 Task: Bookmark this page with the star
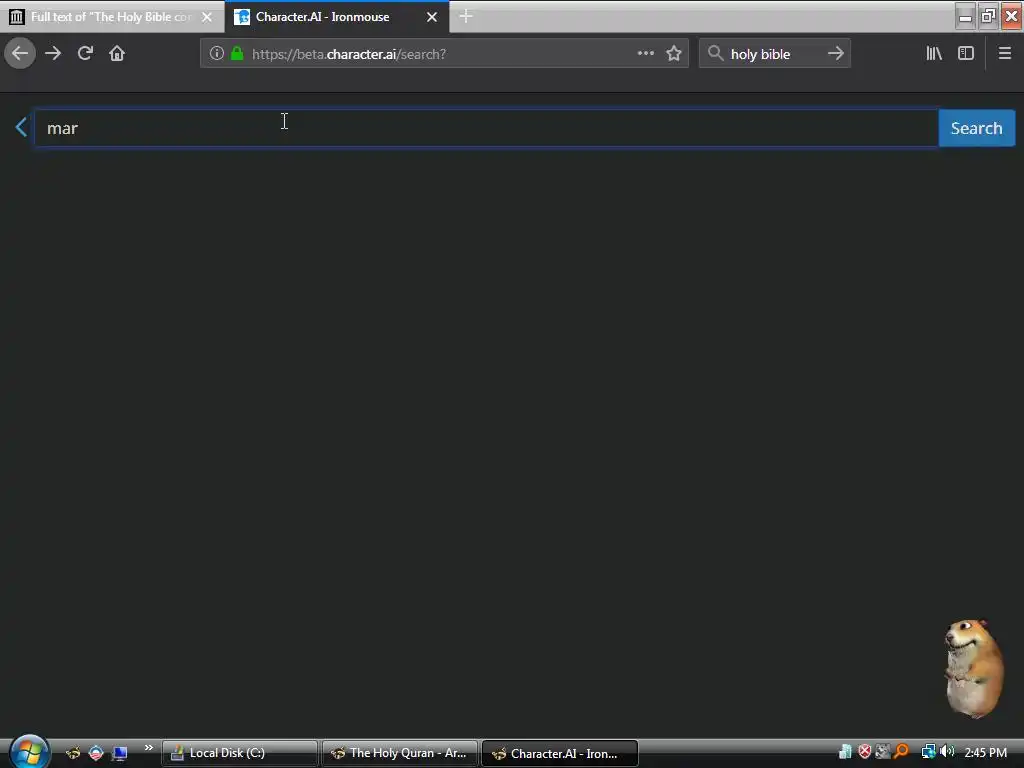click(x=674, y=54)
